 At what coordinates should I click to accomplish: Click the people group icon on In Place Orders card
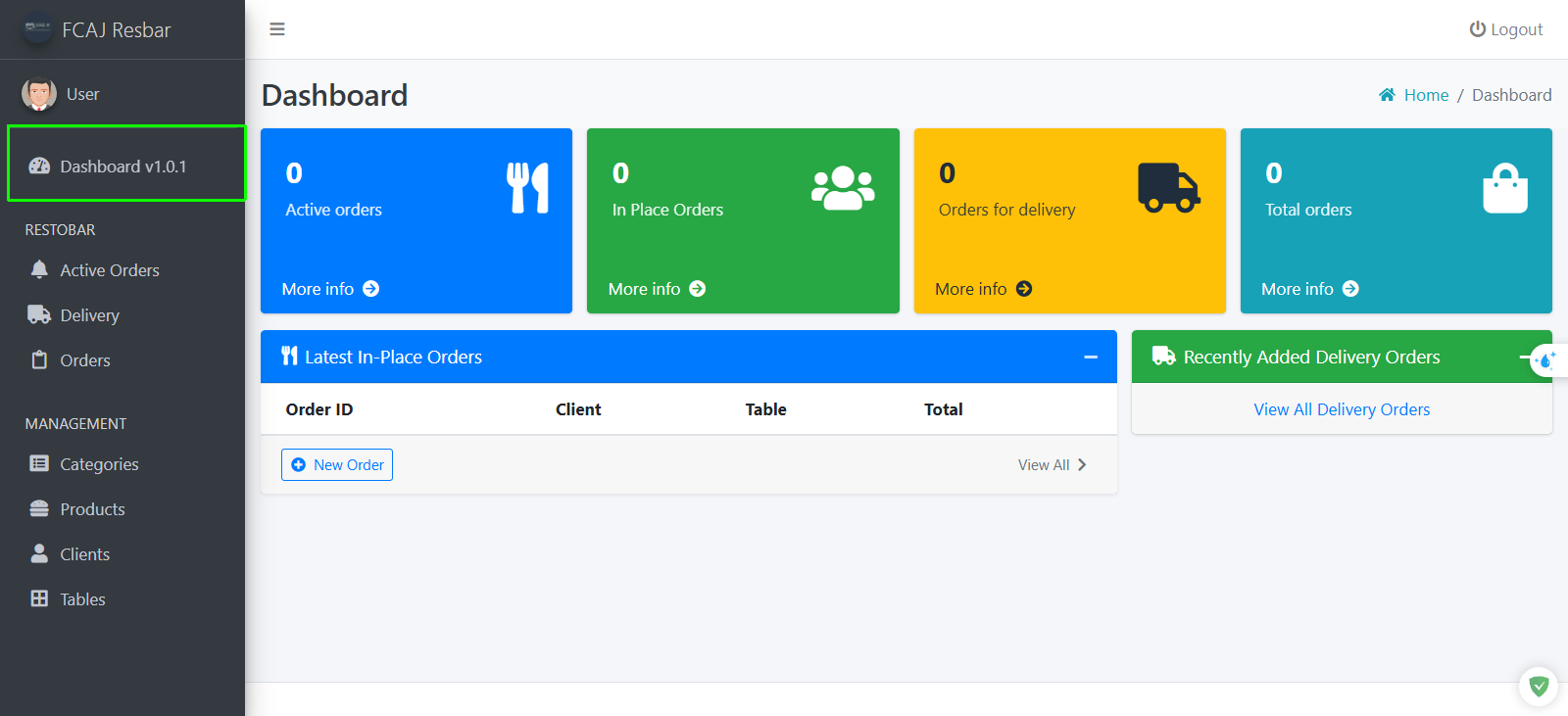[x=843, y=188]
